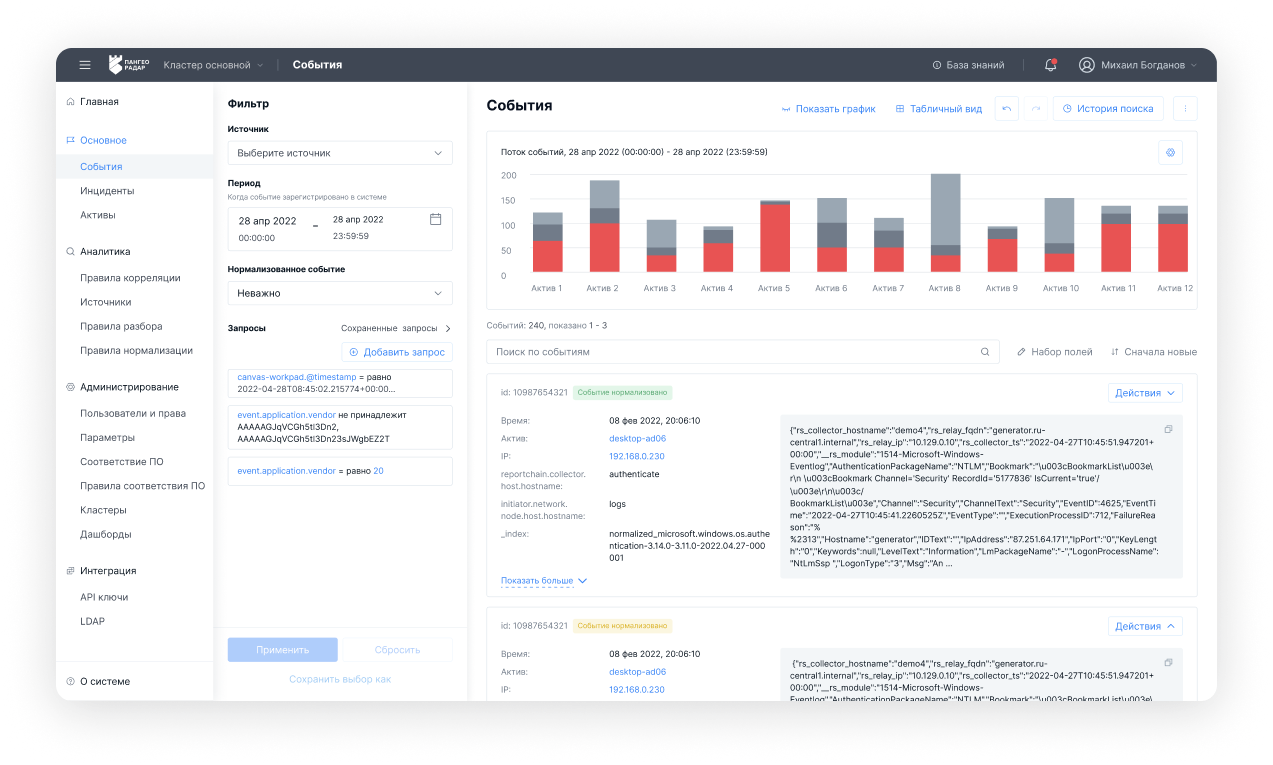
Task: Click the search magnifier icon
Action: tap(985, 352)
